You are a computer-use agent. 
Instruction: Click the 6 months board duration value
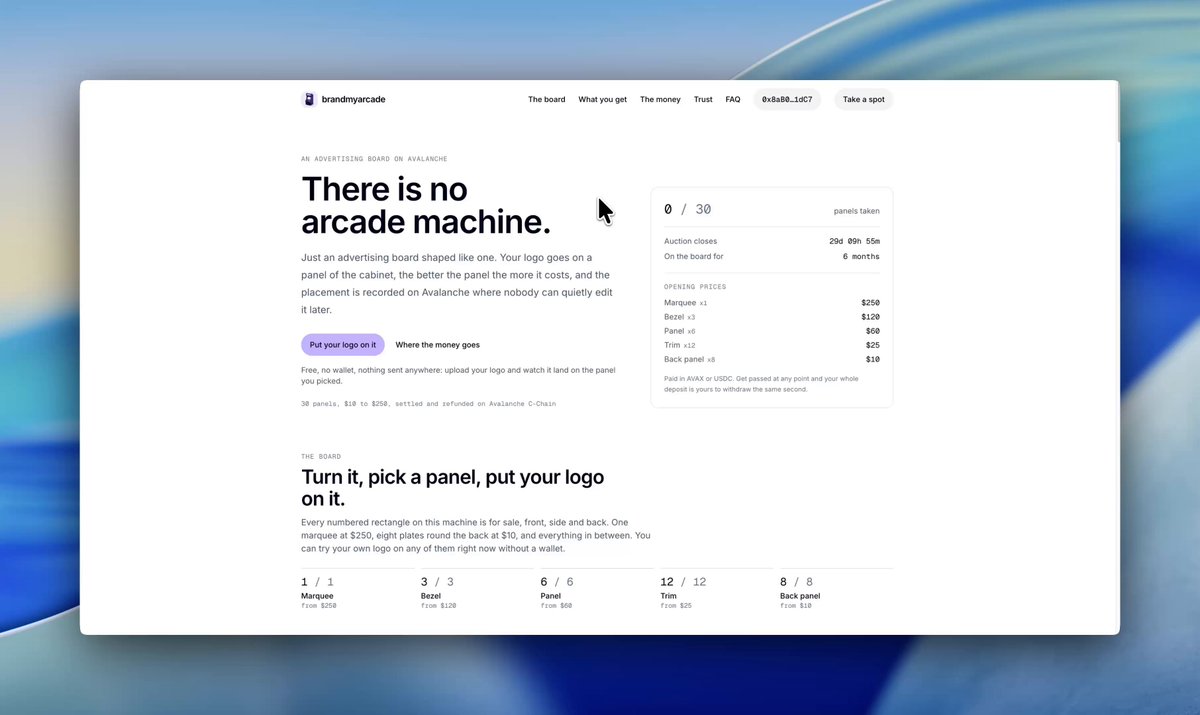point(861,257)
